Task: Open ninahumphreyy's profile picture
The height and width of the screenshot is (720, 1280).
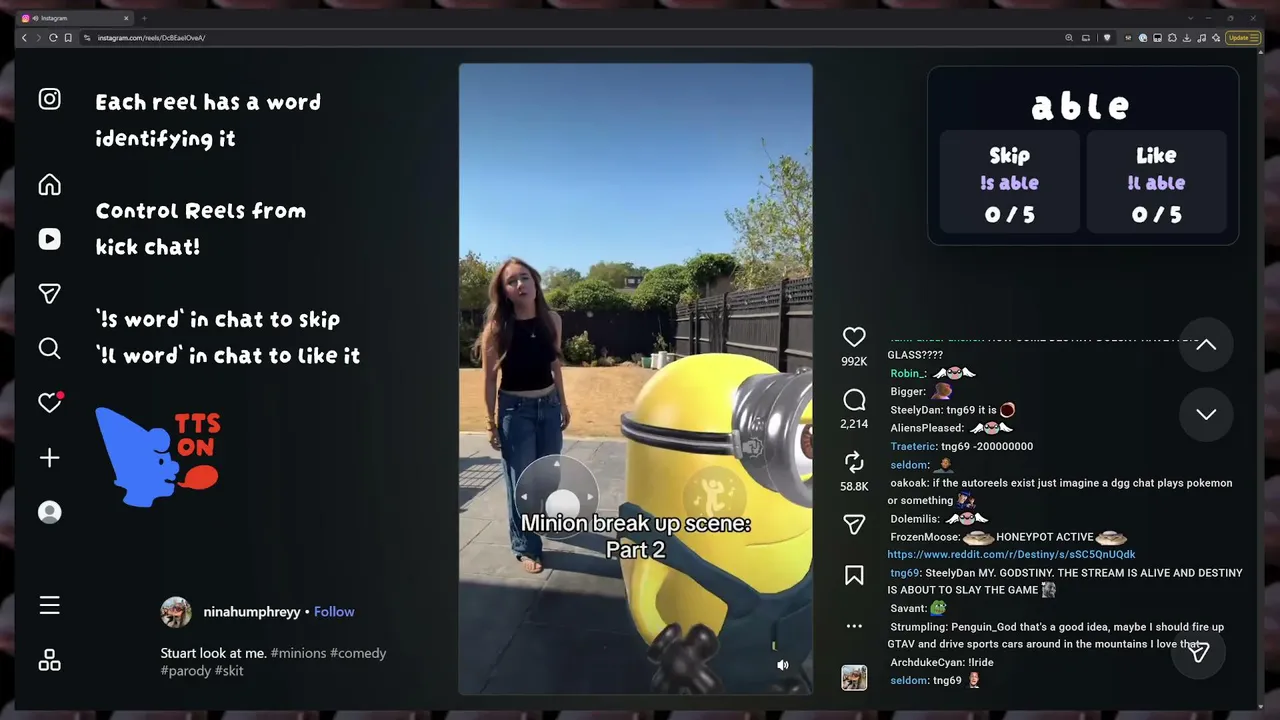Action: click(x=176, y=612)
